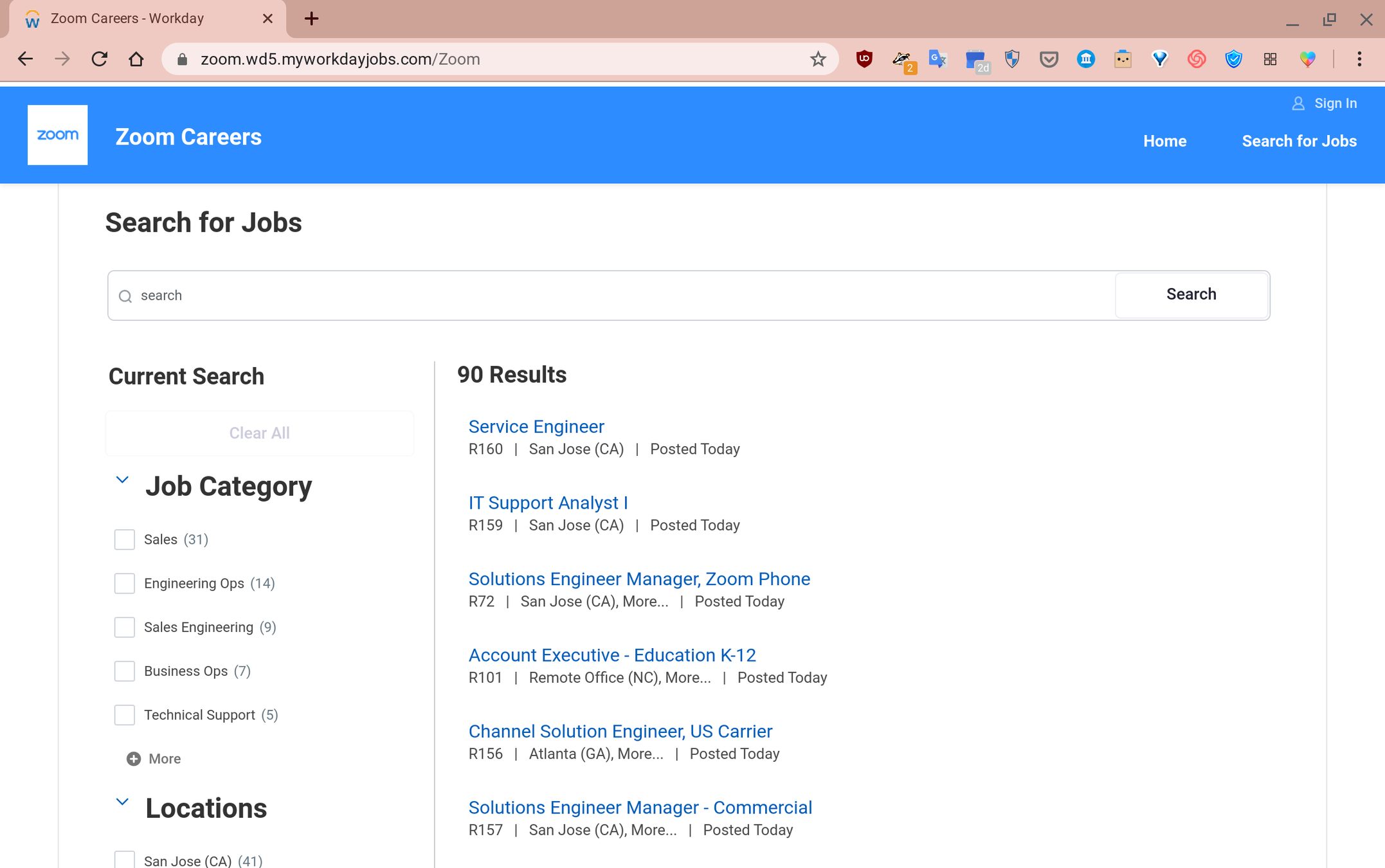Tick the Technical Support checkbox
This screenshot has width=1385, height=868.
click(124, 715)
